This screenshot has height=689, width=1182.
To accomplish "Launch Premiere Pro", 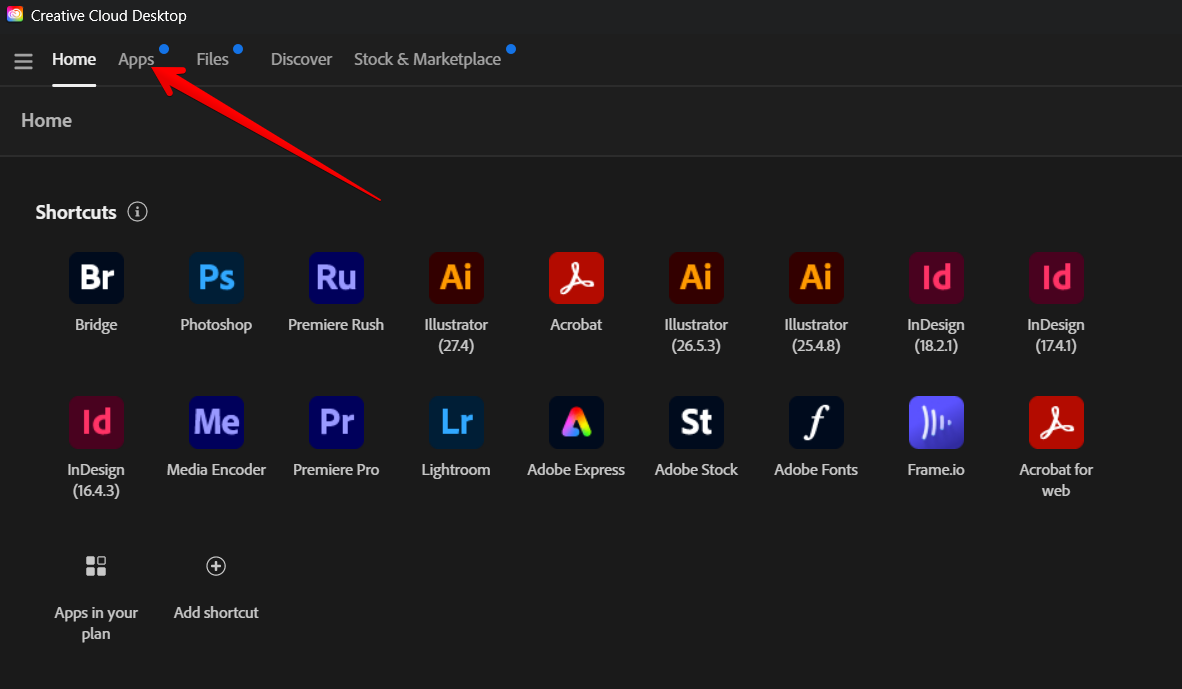I will [336, 422].
